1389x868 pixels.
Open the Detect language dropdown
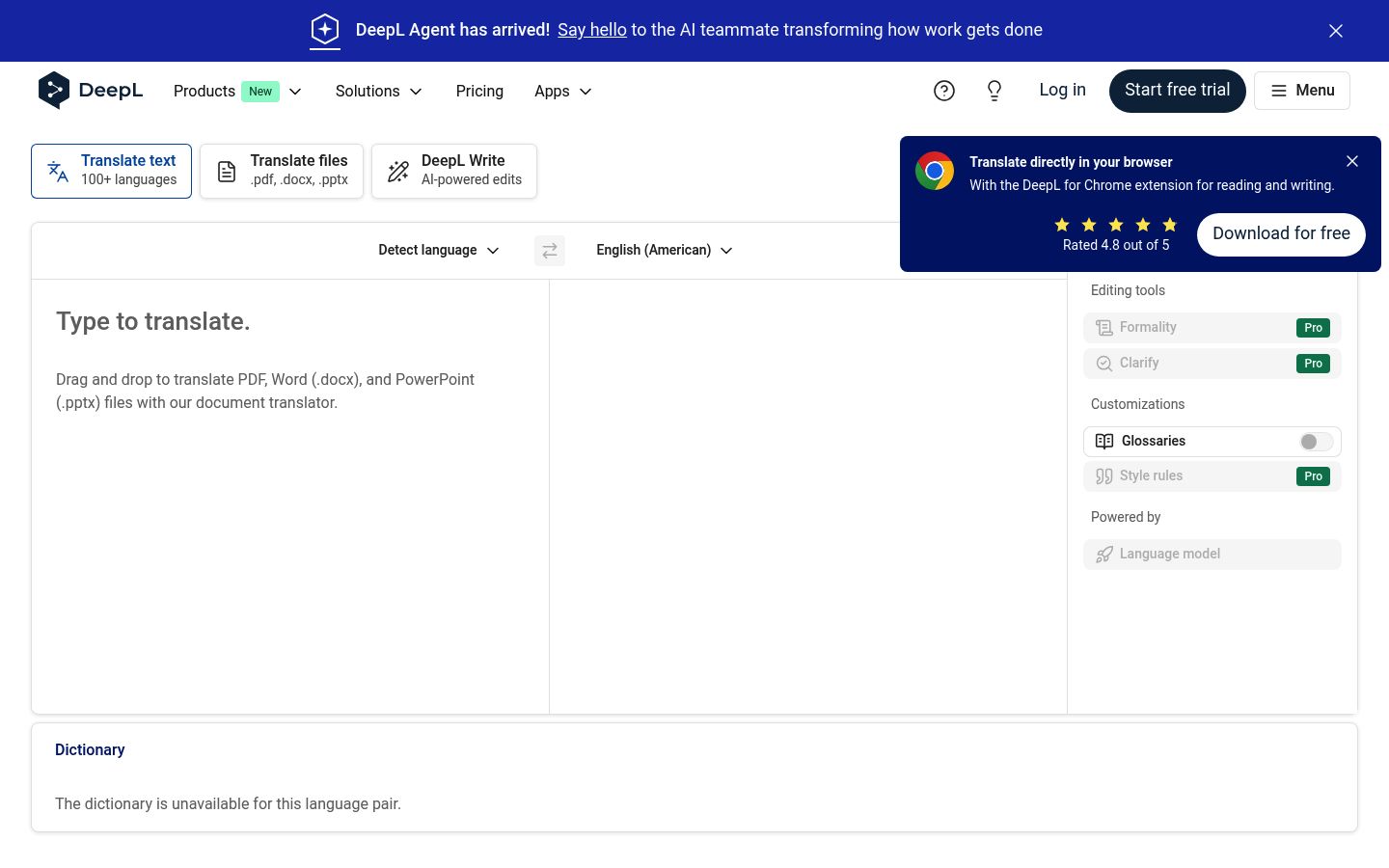click(439, 251)
